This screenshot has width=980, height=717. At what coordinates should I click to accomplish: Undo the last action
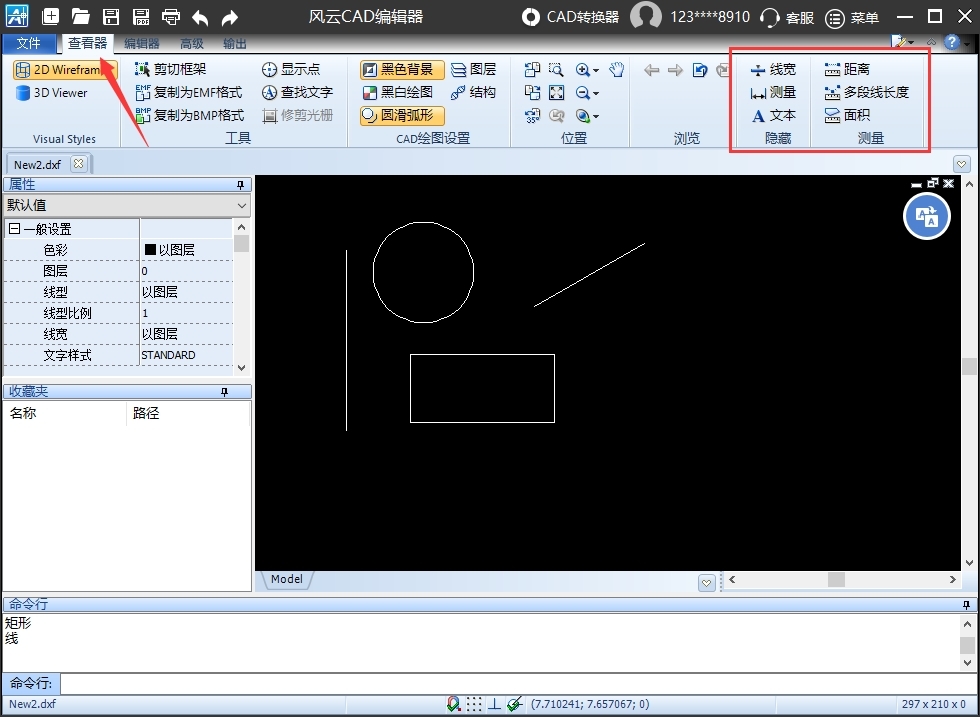tap(201, 17)
